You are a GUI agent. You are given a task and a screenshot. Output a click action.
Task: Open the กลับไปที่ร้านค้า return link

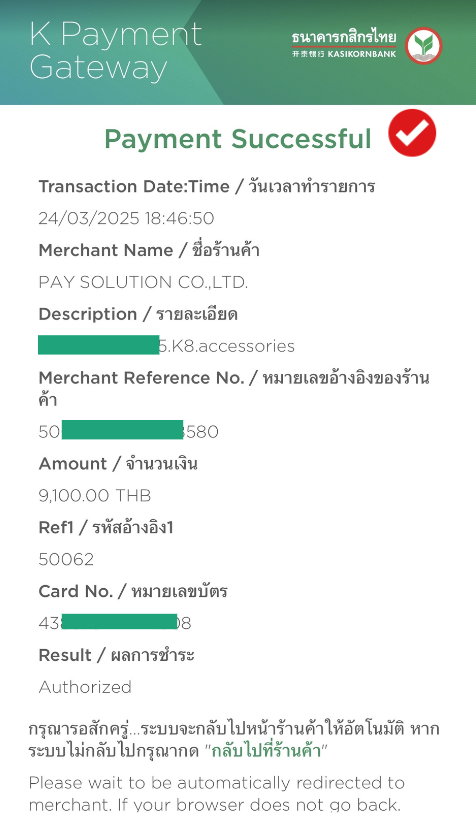[266, 751]
